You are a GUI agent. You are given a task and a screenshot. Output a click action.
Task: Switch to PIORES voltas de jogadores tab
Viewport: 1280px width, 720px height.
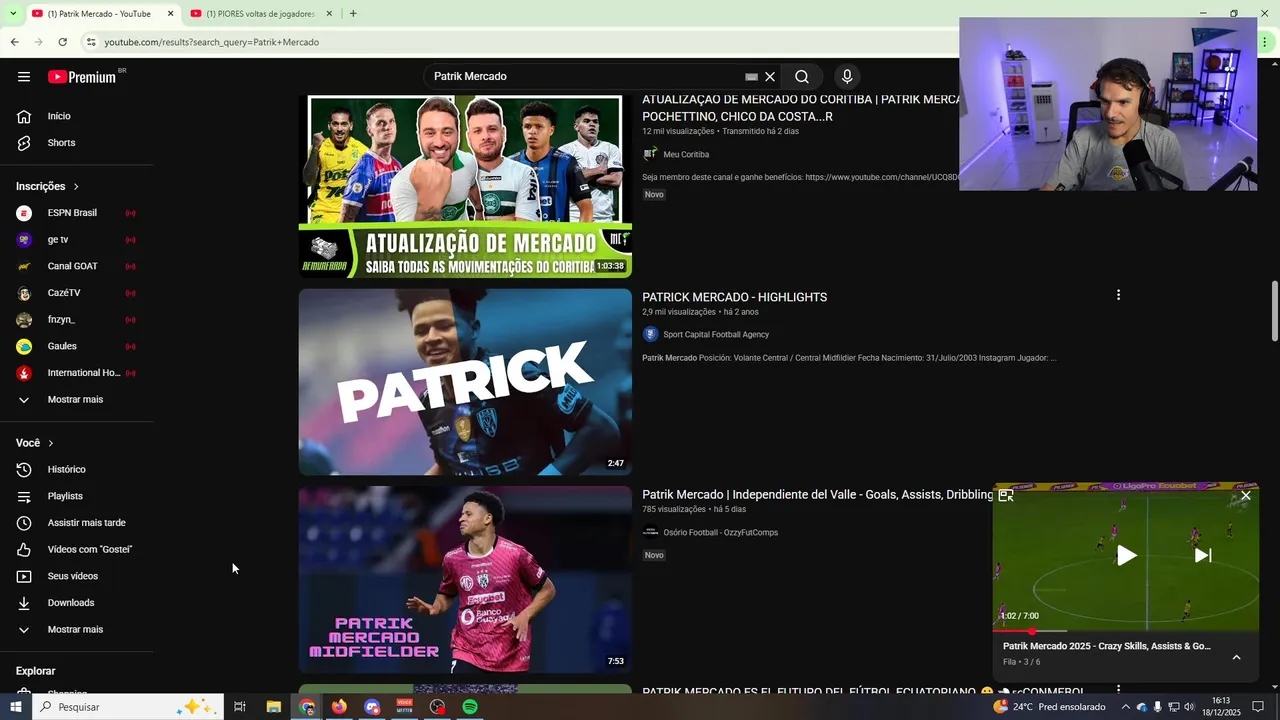[259, 14]
